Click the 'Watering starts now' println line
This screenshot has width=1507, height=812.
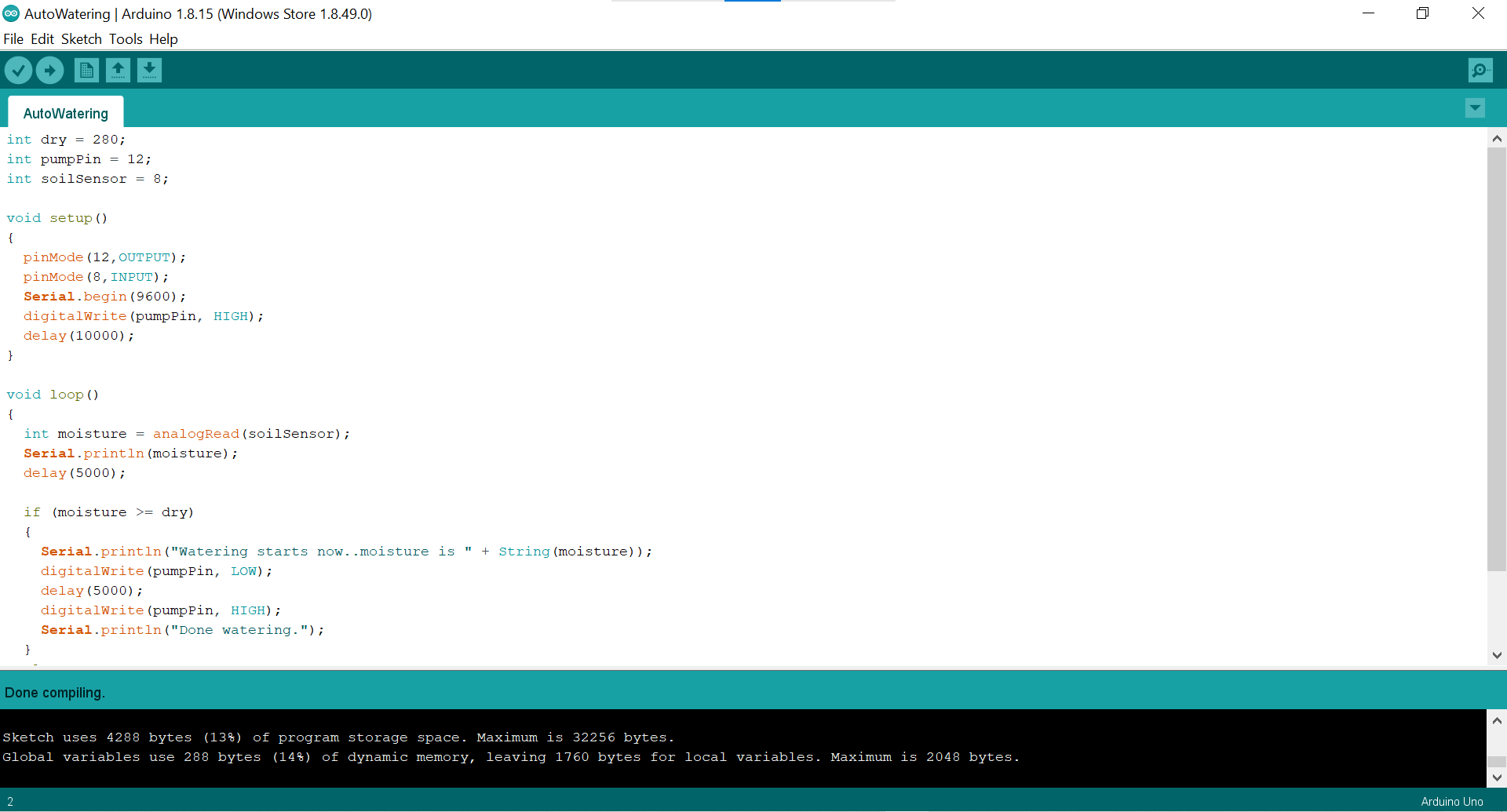tap(346, 552)
